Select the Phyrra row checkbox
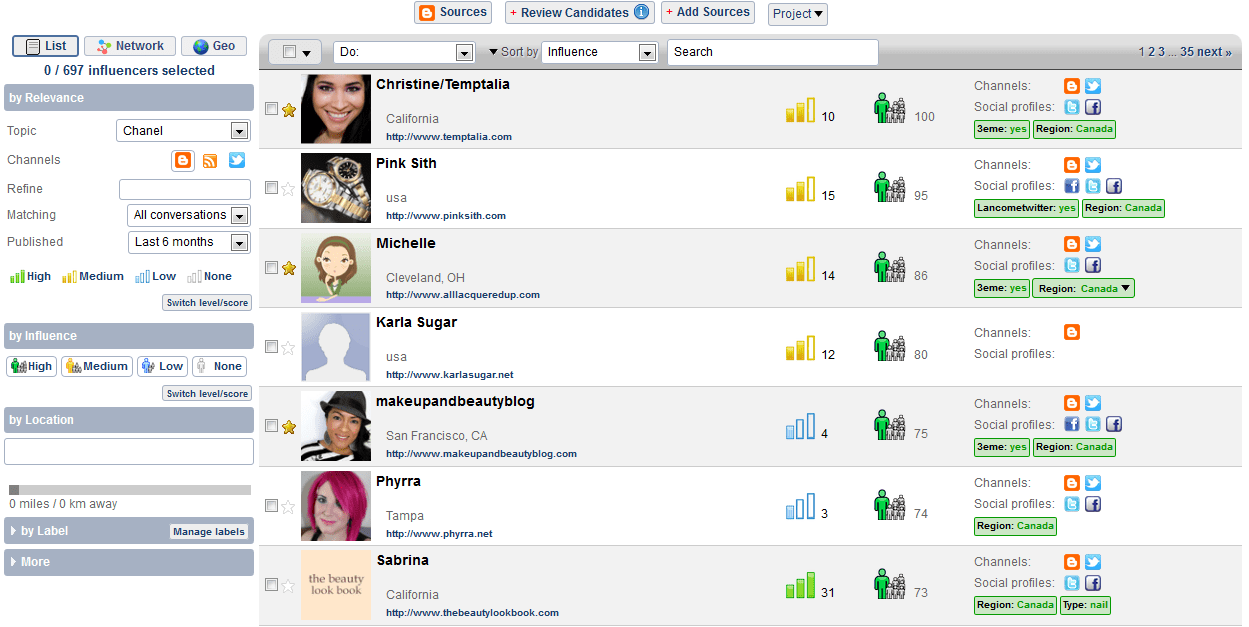This screenshot has height=627, width=1249. [271, 506]
